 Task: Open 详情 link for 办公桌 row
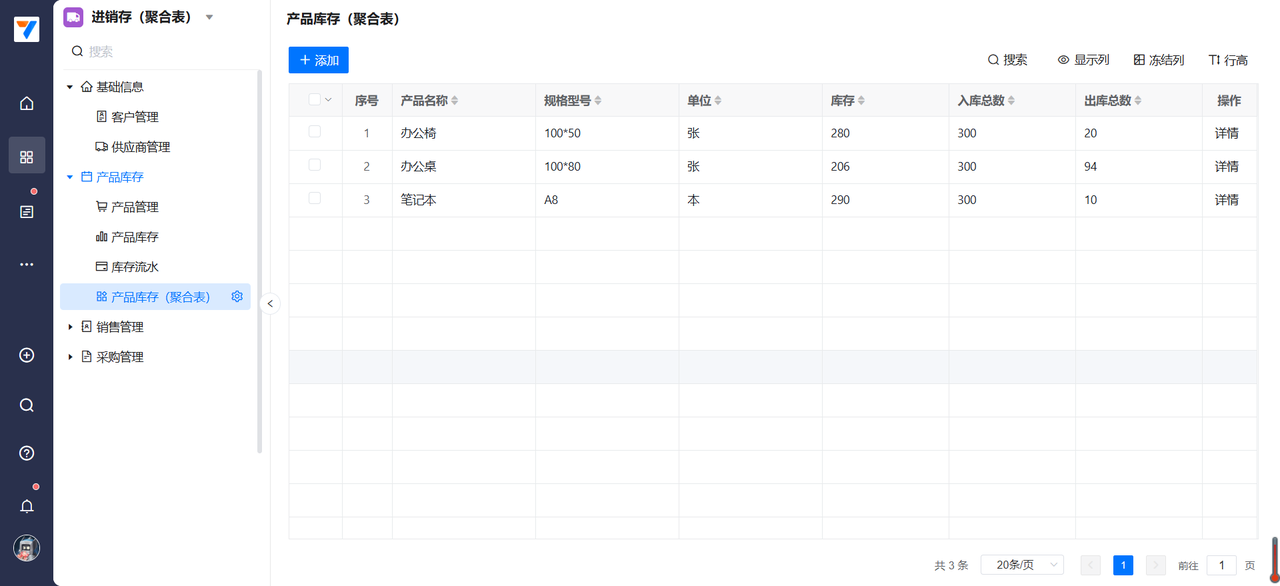pos(1227,167)
